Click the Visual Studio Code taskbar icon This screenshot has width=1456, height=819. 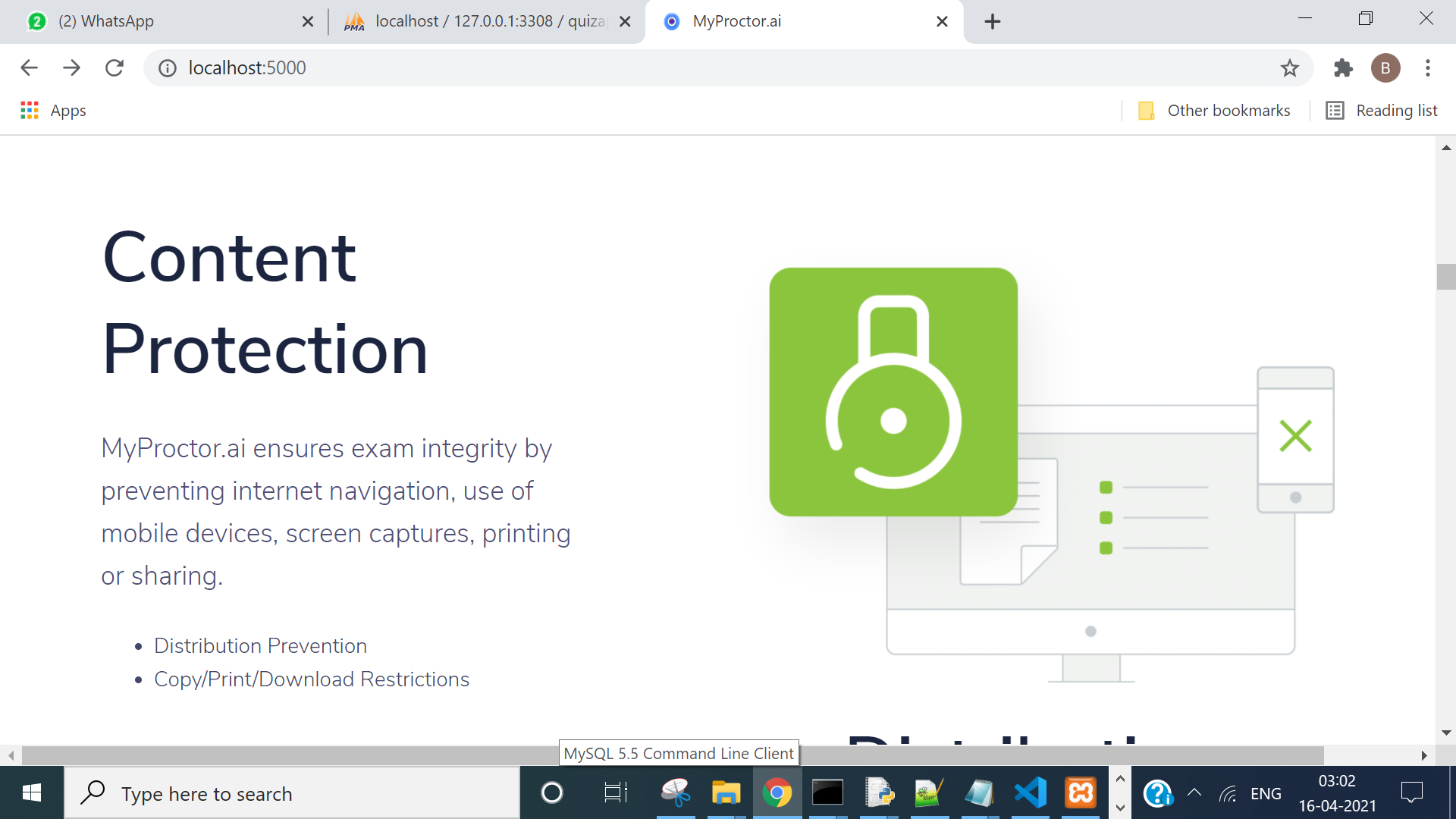1028,793
